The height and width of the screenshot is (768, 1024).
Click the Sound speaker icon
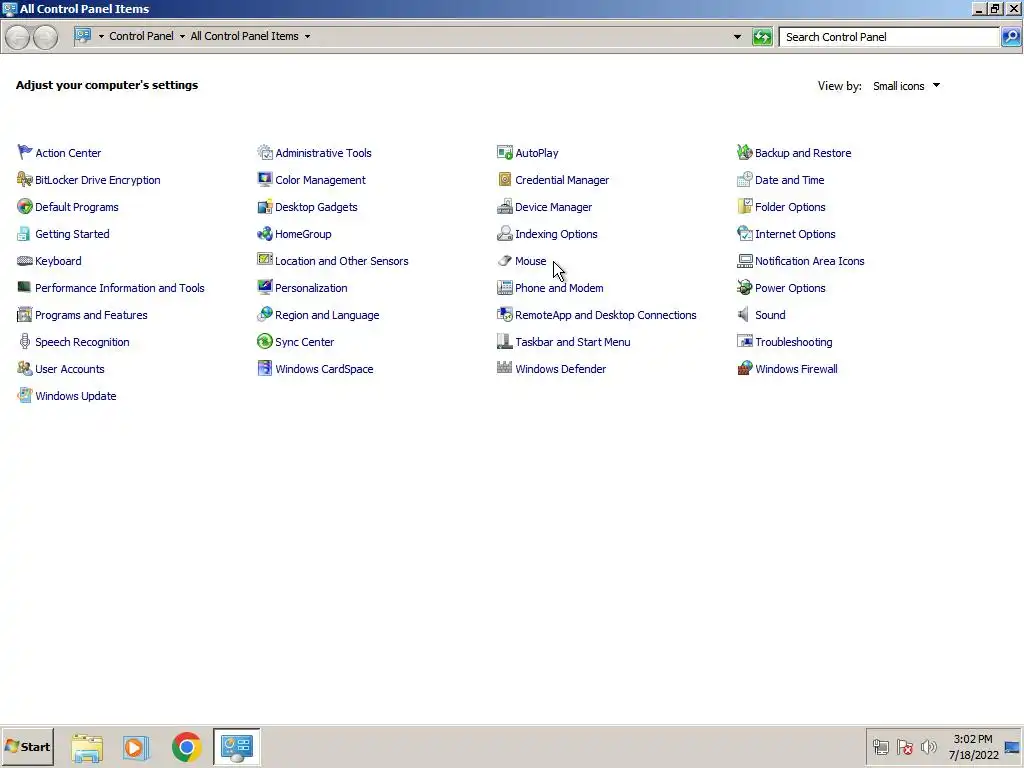(744, 315)
